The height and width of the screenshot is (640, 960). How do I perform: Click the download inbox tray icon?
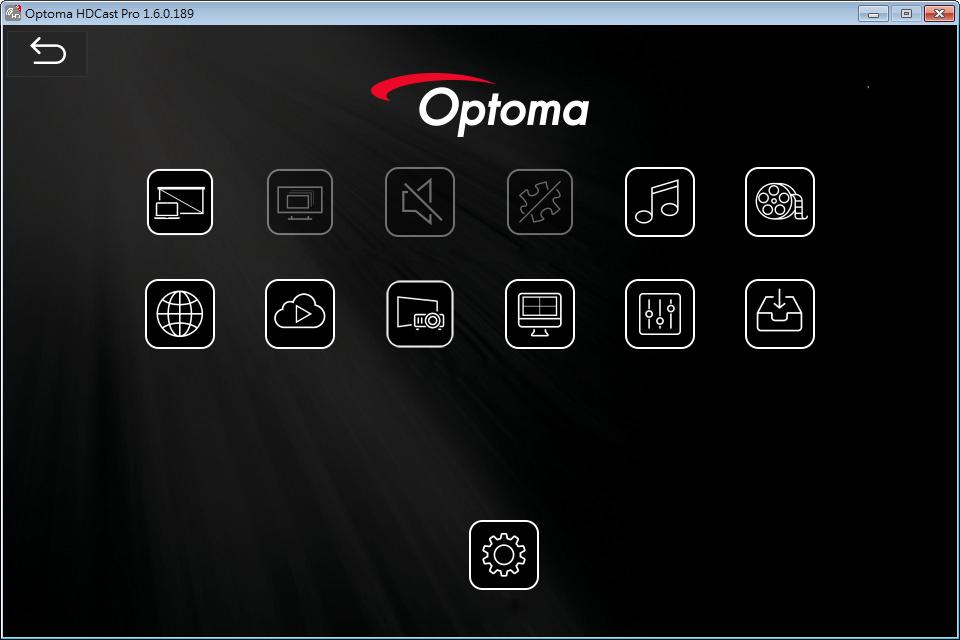tap(780, 314)
